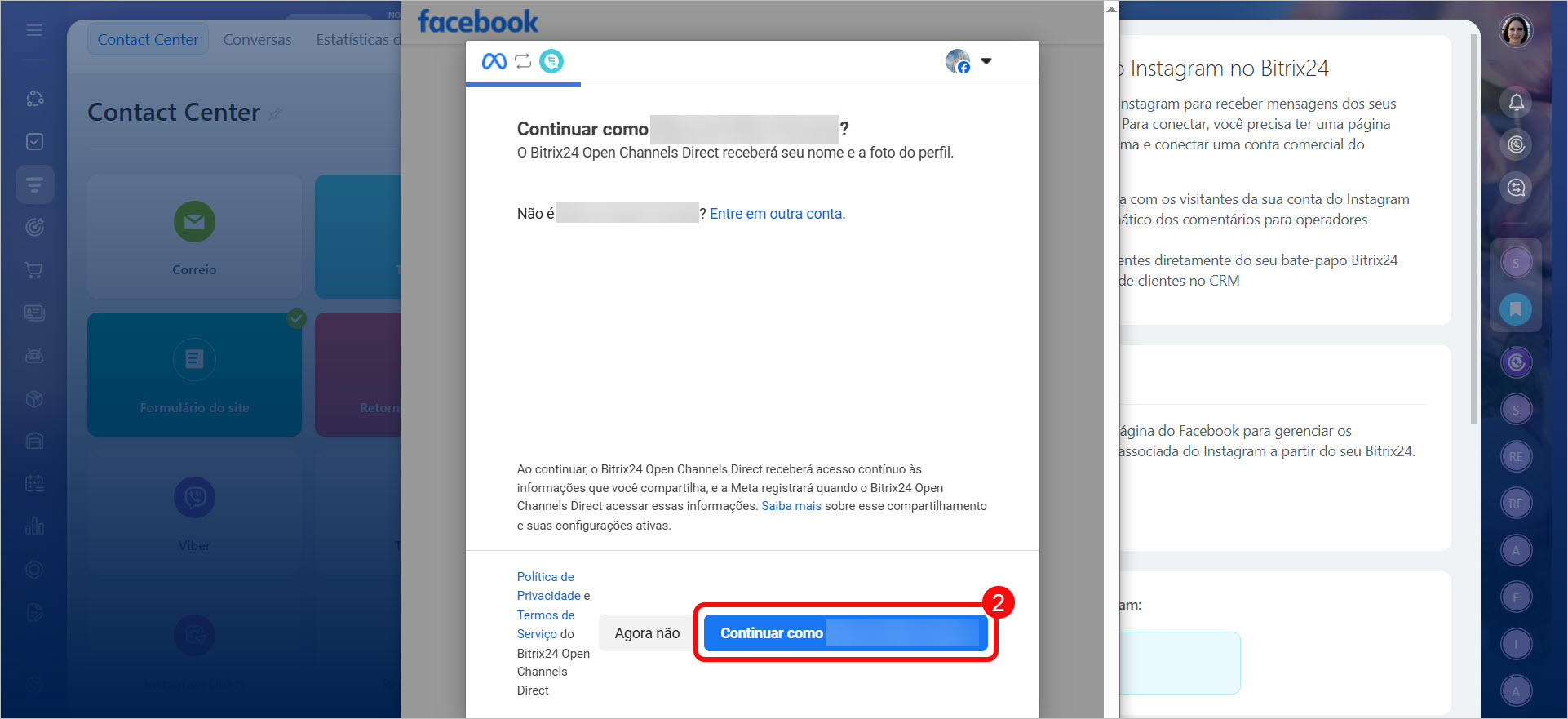The image size is (1568, 719).
Task: Click the Meta infinity logo icon
Action: coord(494,61)
